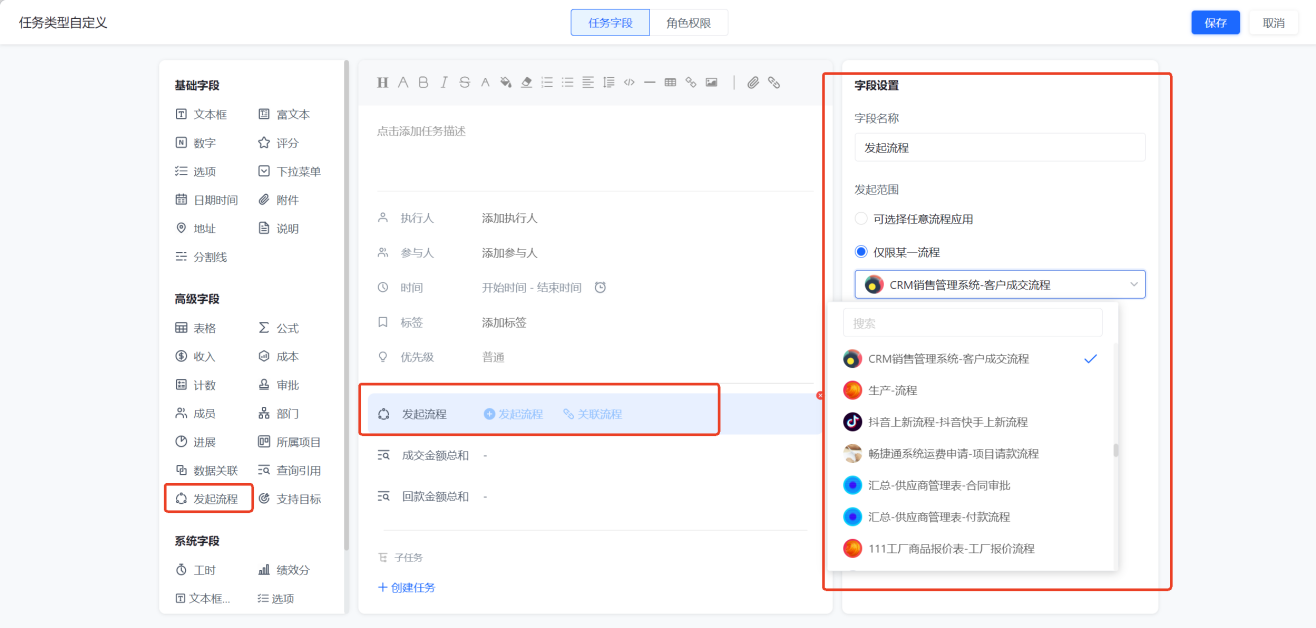Viewport: 1316px width, 628px height.
Task: Open the background fill color bucket
Action: coord(506,83)
